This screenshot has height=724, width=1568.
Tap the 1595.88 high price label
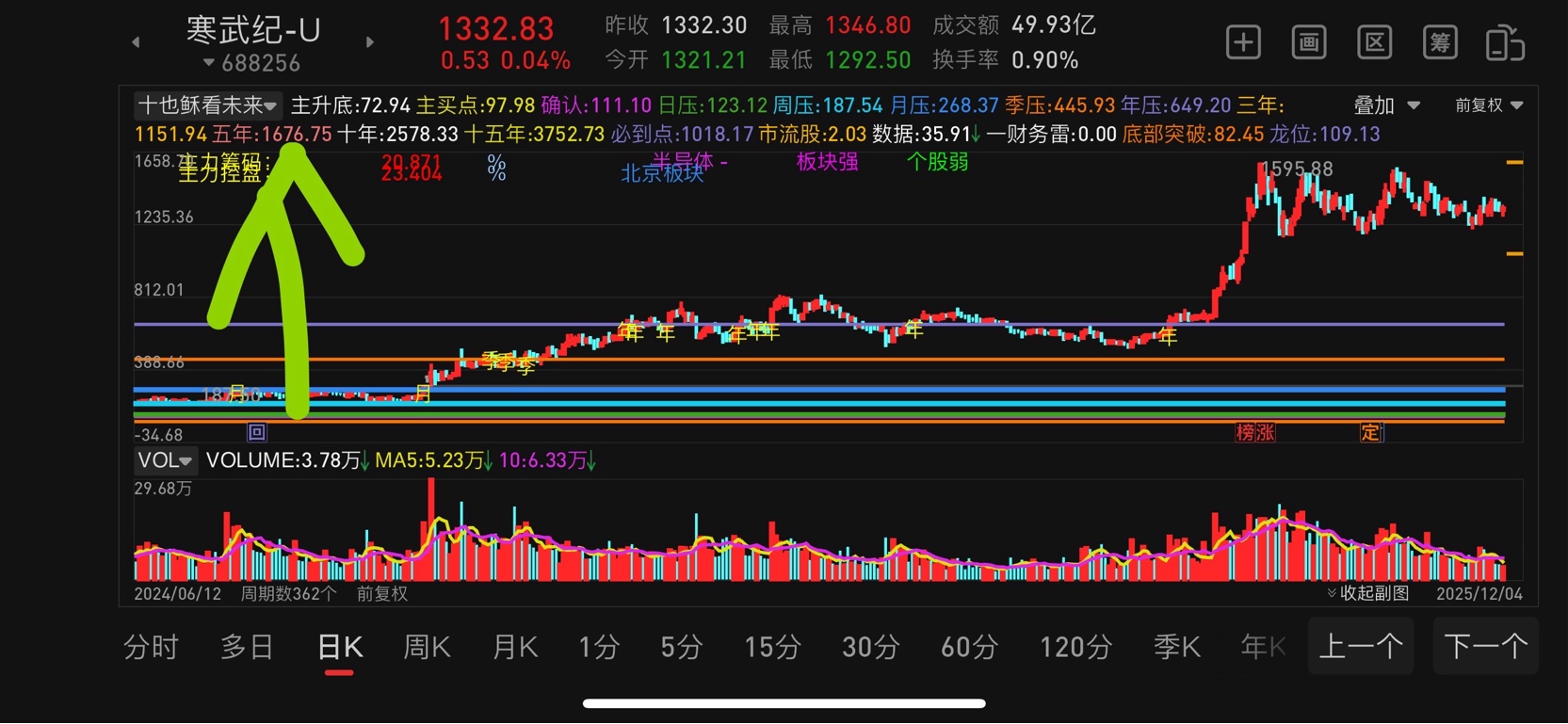coord(1297,169)
